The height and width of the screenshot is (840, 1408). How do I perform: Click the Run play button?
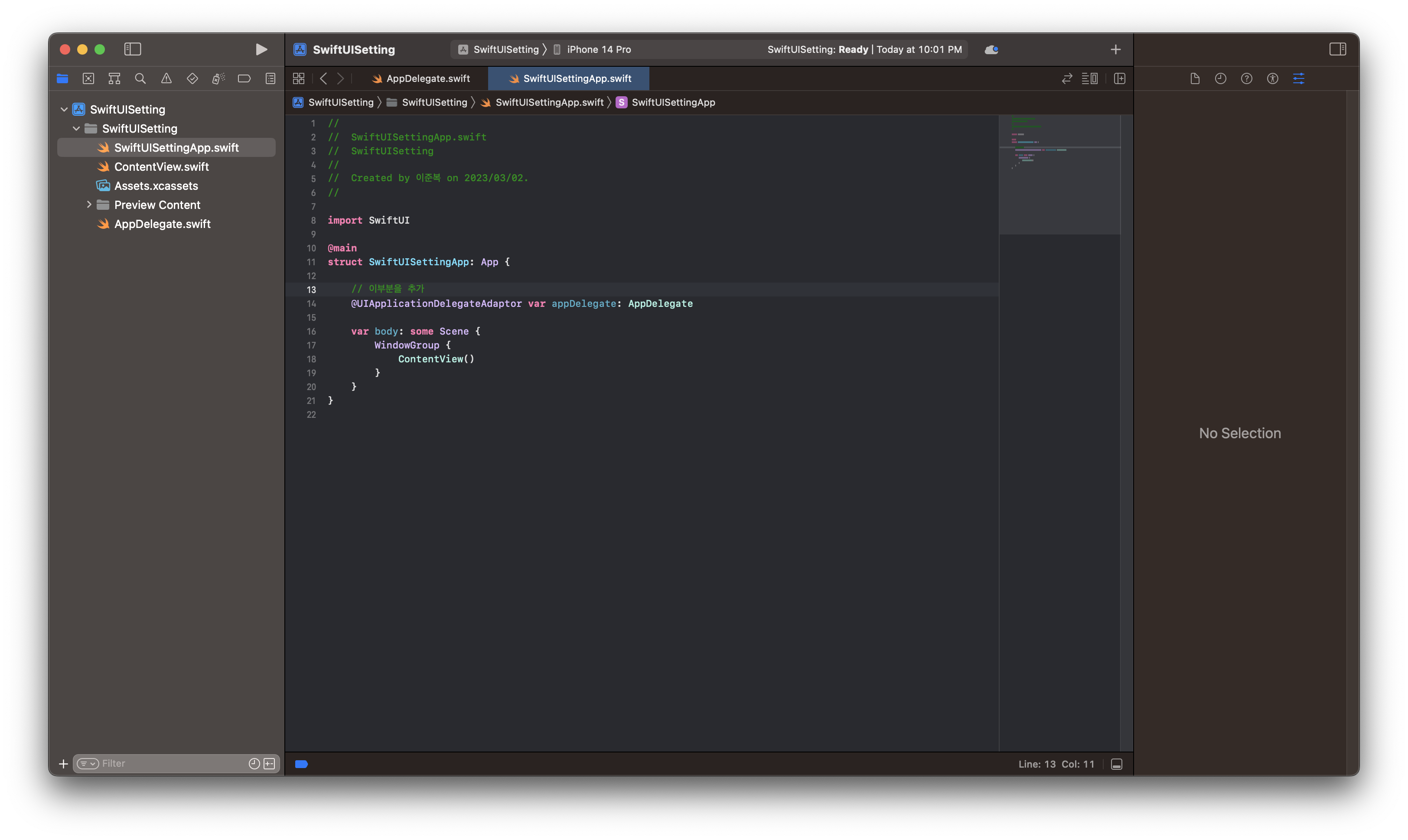coord(261,49)
